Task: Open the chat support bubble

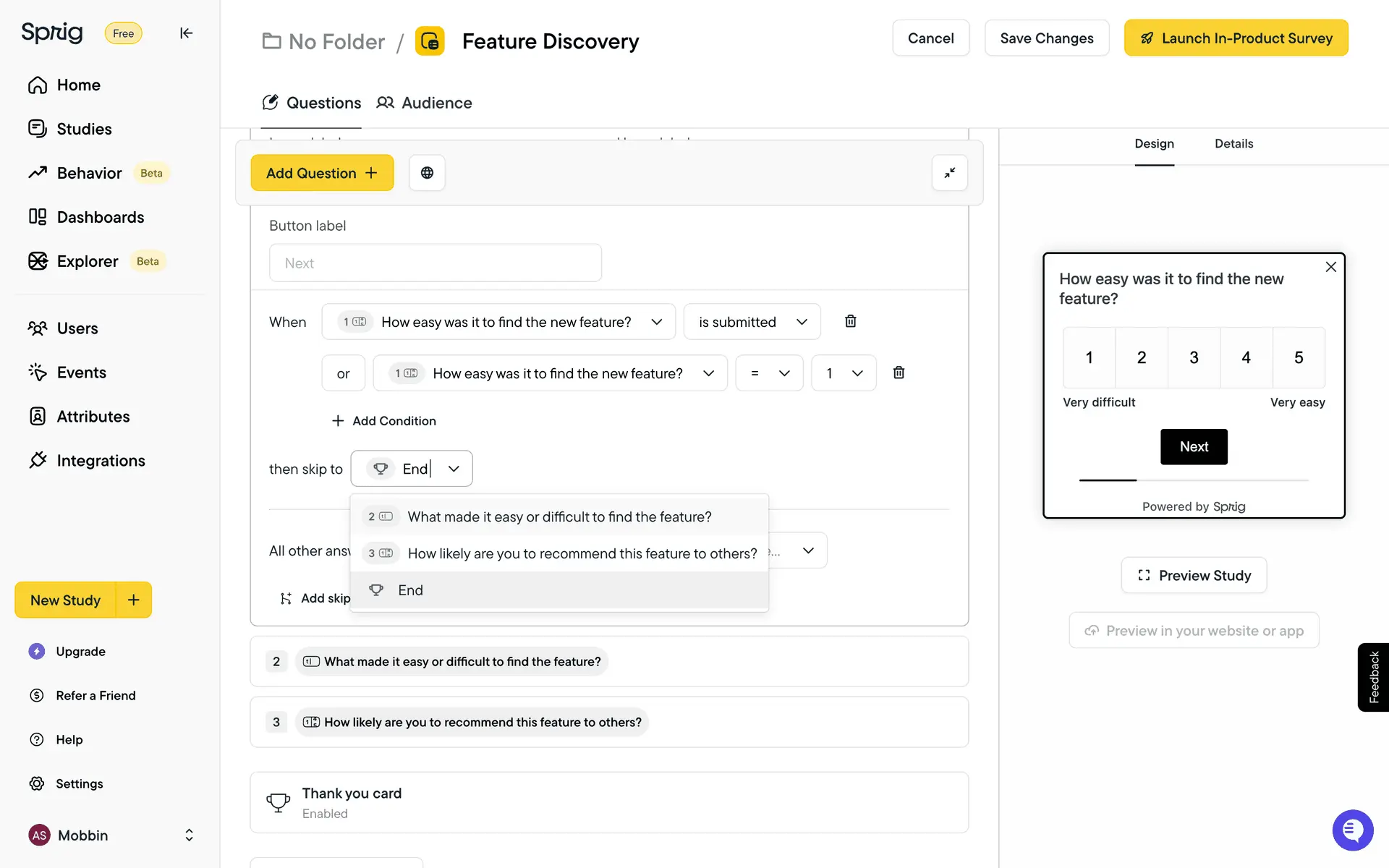Action: click(x=1352, y=830)
